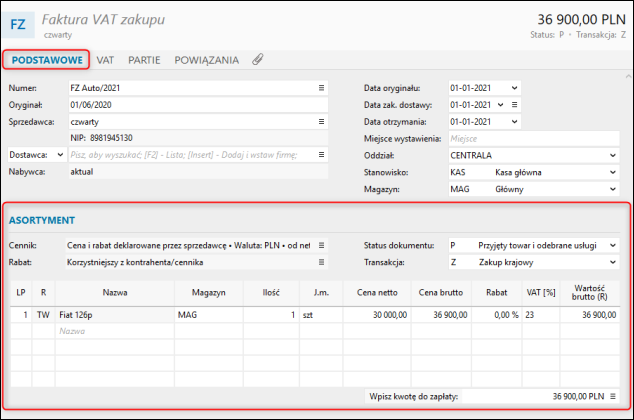The width and height of the screenshot is (634, 420).
Task: Switch to the PODSTAWOWE tab
Action: 47,60
